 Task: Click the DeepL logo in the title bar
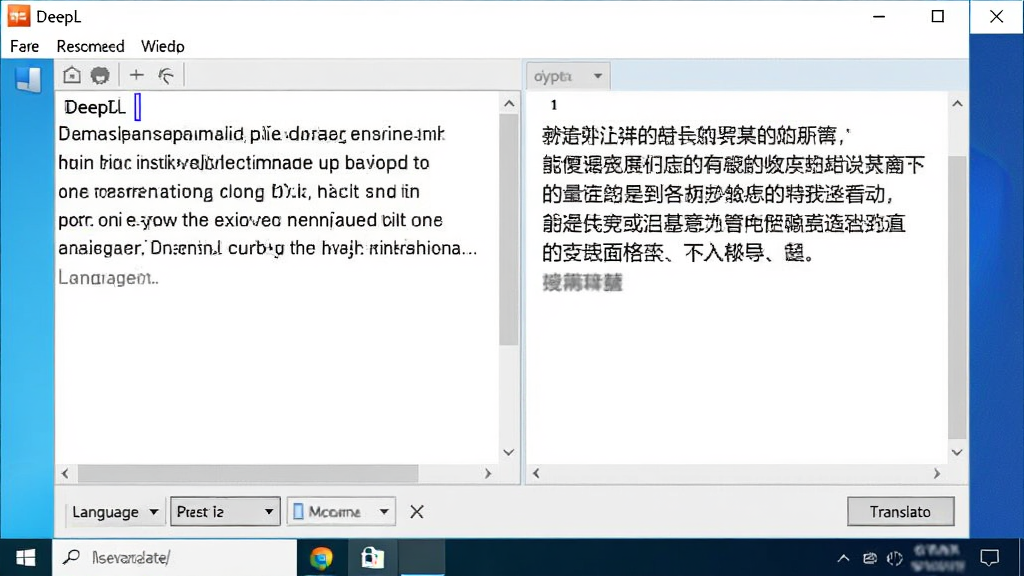18,16
